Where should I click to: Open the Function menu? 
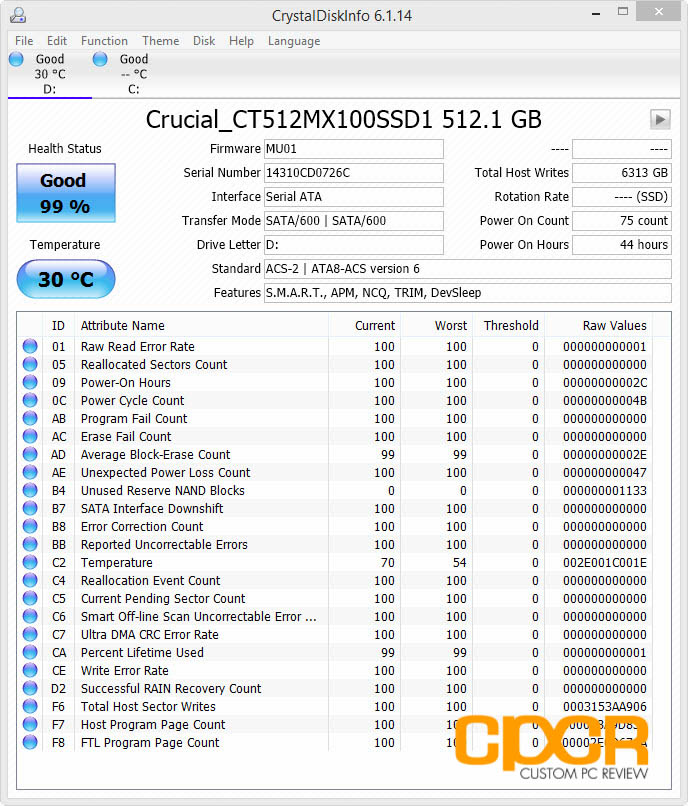pos(104,41)
